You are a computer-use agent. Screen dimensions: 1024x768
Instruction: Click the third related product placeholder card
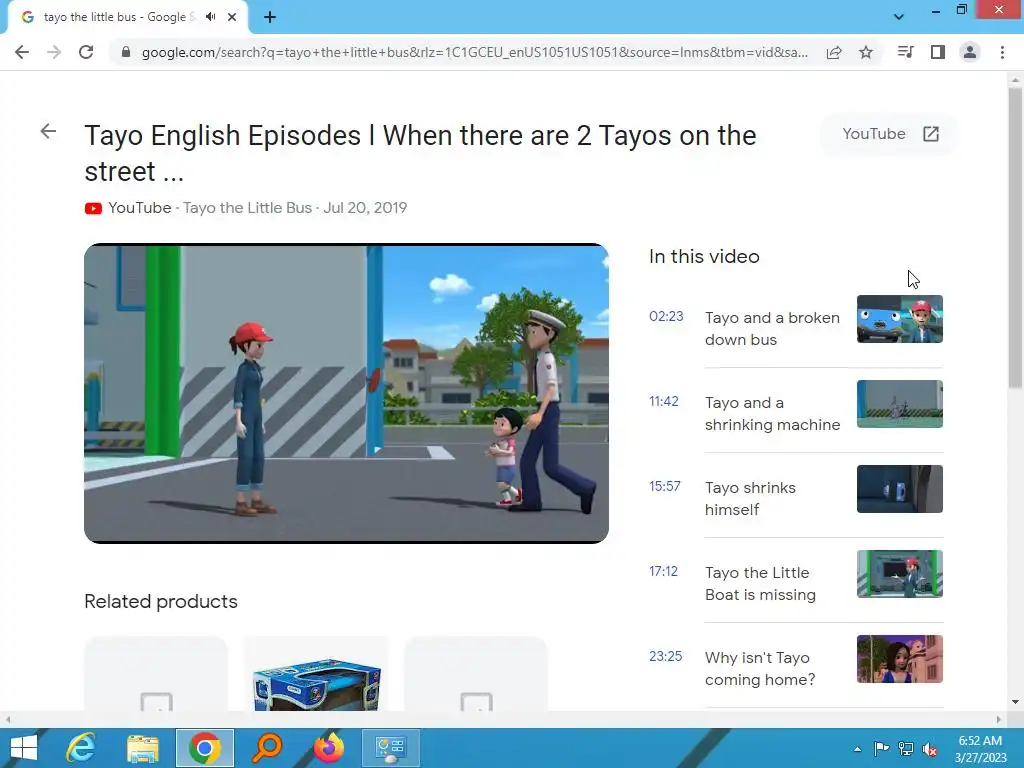[476, 674]
